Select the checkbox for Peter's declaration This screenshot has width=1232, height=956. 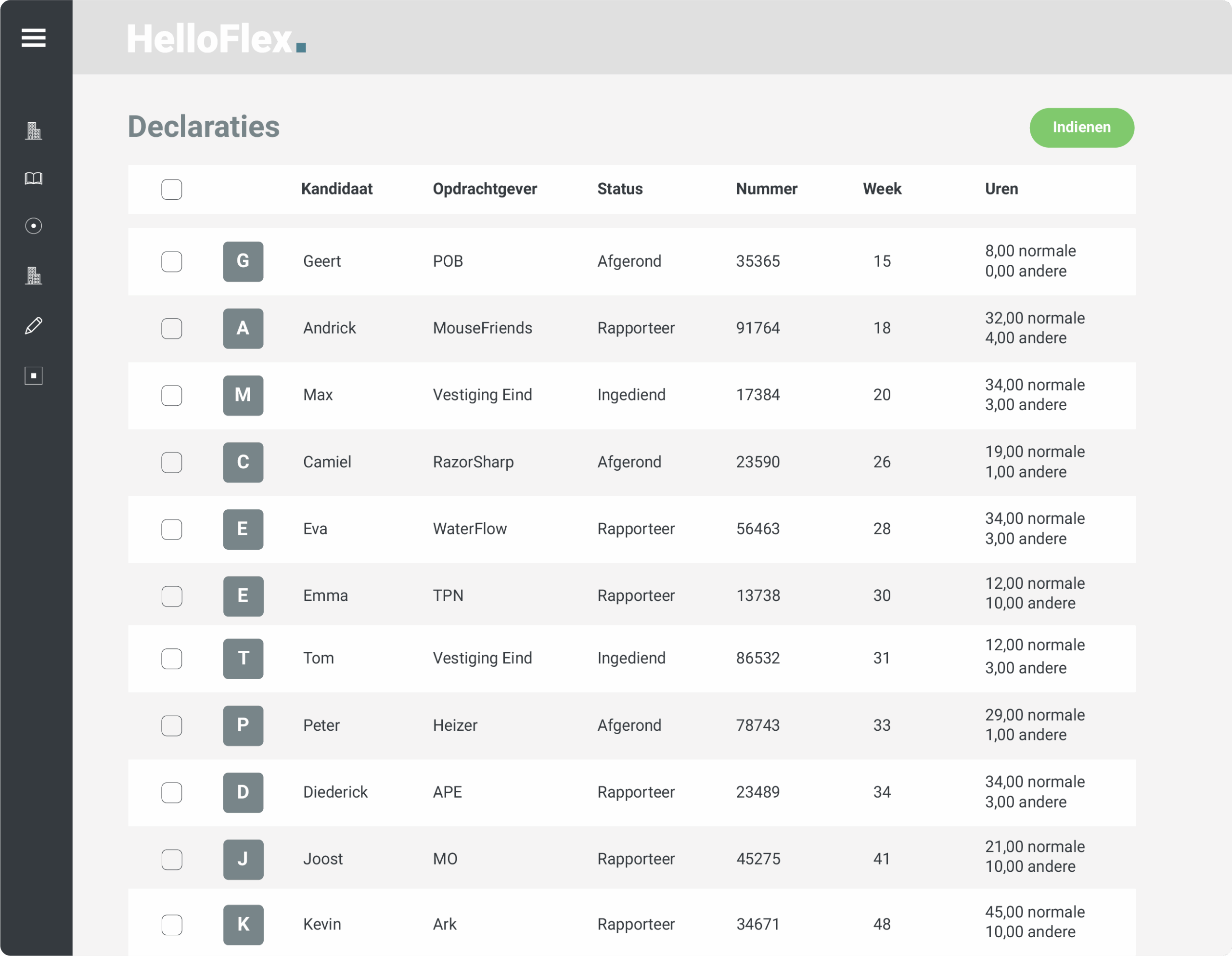pos(171,725)
